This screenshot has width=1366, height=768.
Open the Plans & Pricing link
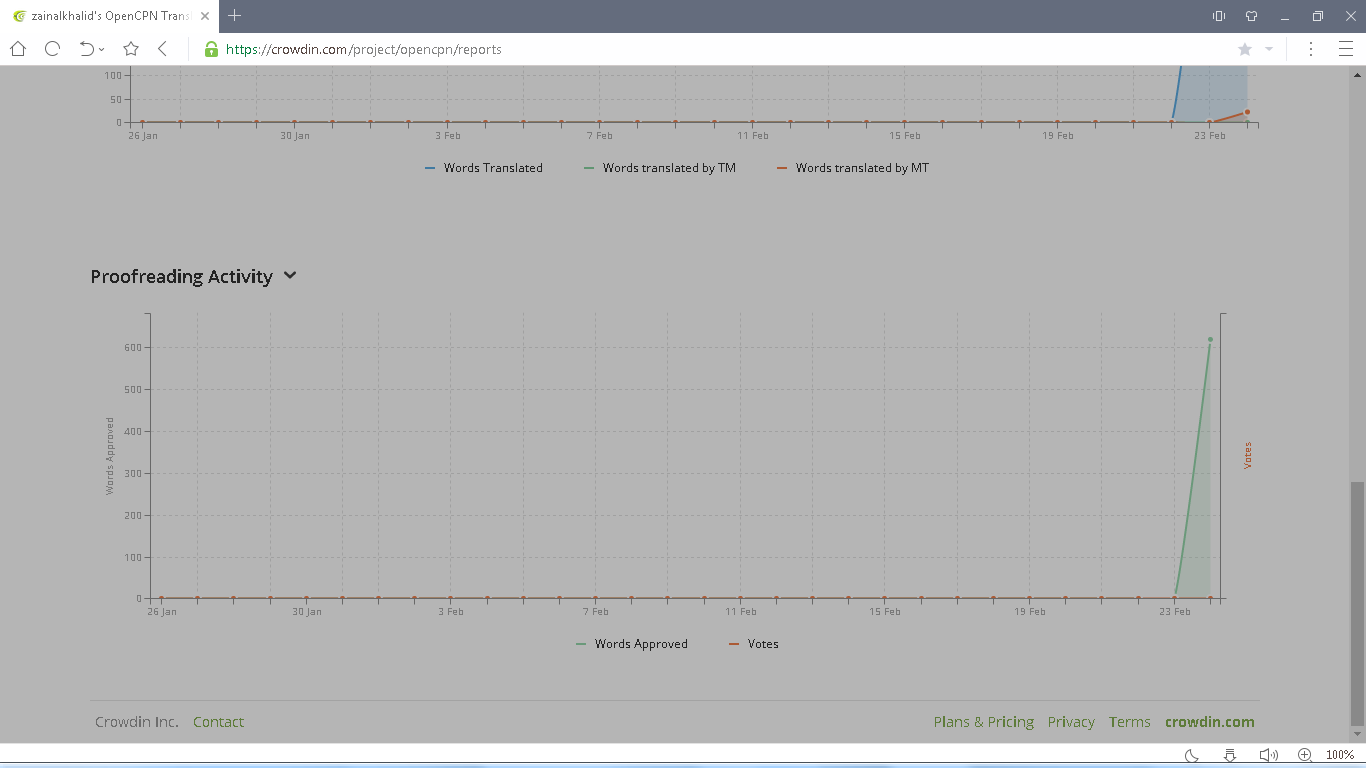(x=984, y=722)
